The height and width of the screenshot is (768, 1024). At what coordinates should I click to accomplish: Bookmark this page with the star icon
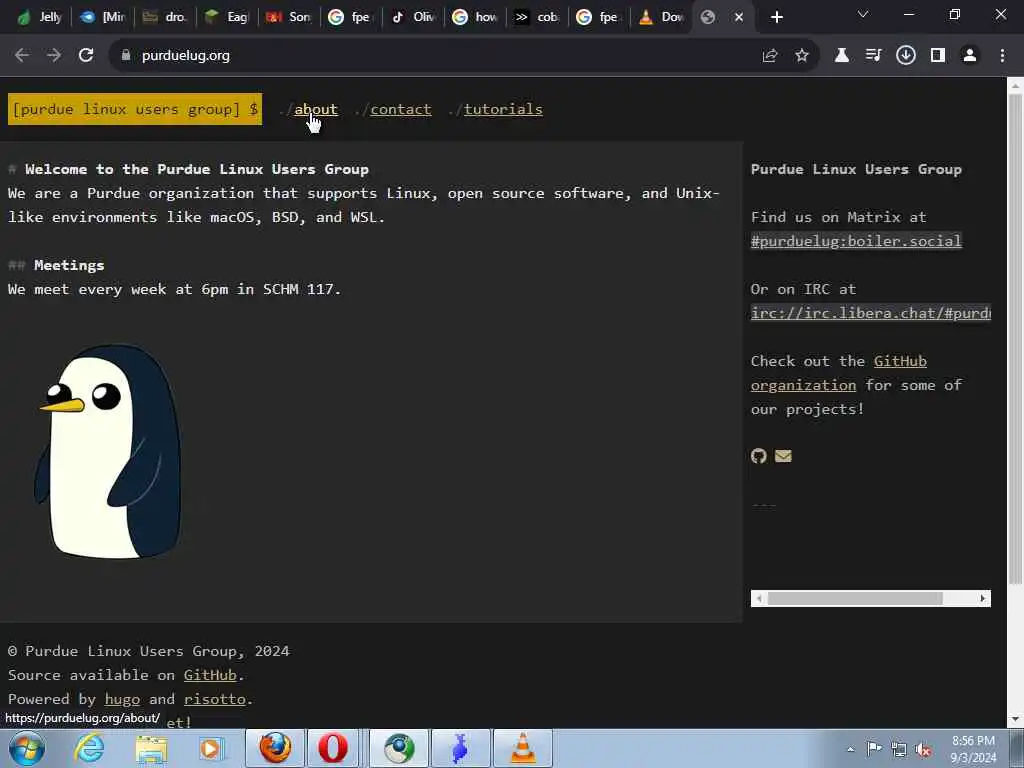(802, 56)
